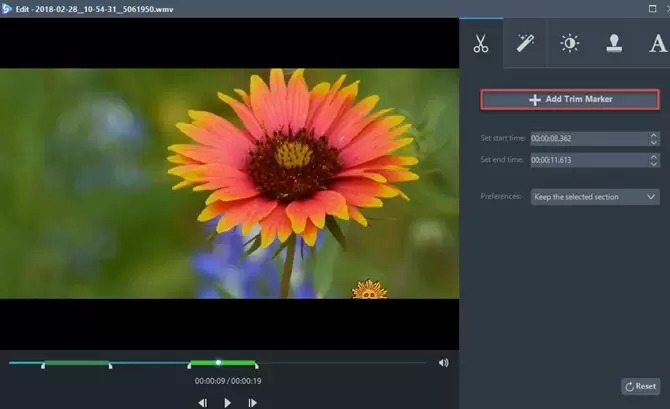Image resolution: width=670 pixels, height=409 pixels.
Task: Select the stamp watermark tab
Action: pos(613,43)
